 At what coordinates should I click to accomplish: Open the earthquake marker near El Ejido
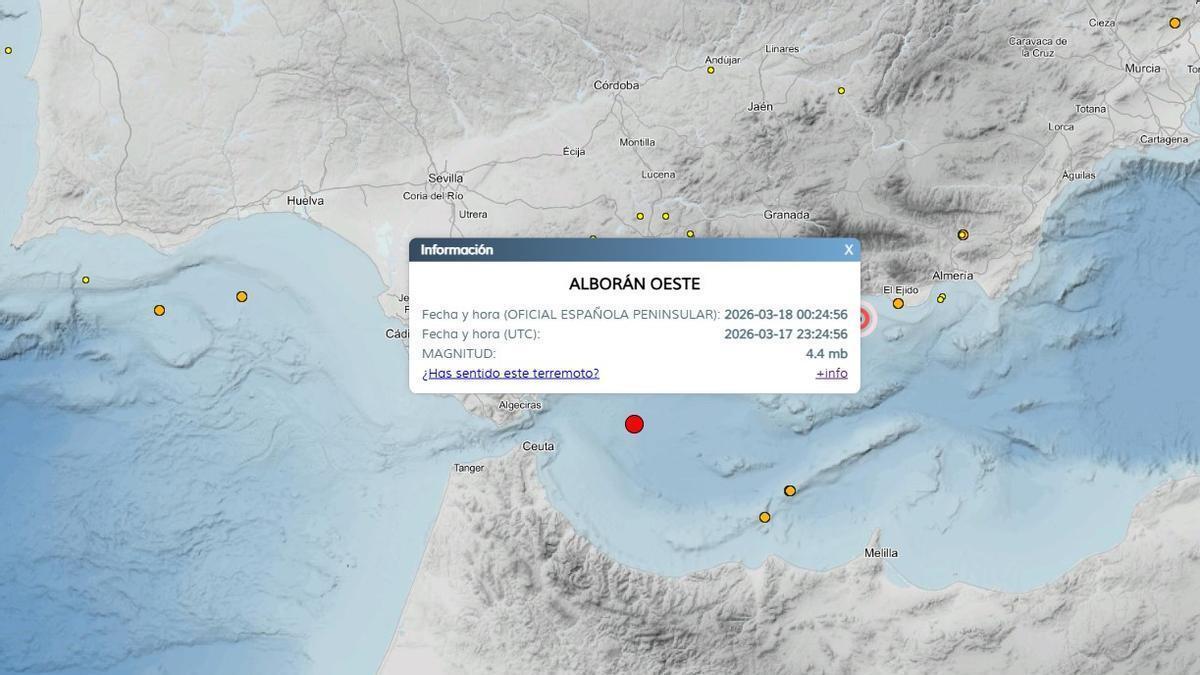pos(898,305)
